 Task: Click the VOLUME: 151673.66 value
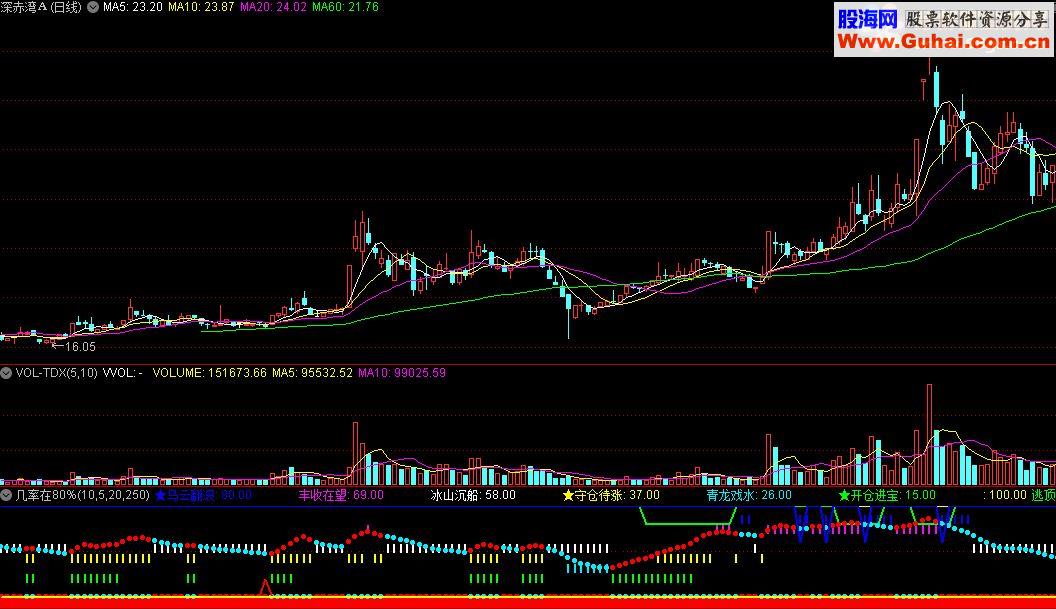pyautogui.click(x=209, y=373)
